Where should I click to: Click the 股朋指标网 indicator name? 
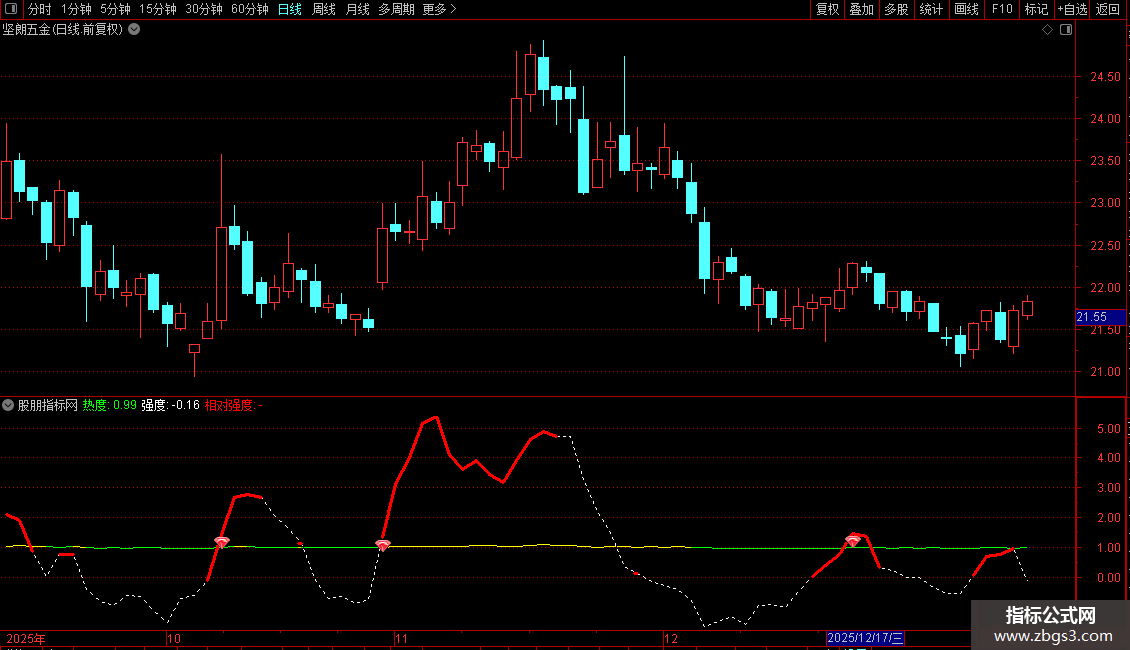[48, 405]
